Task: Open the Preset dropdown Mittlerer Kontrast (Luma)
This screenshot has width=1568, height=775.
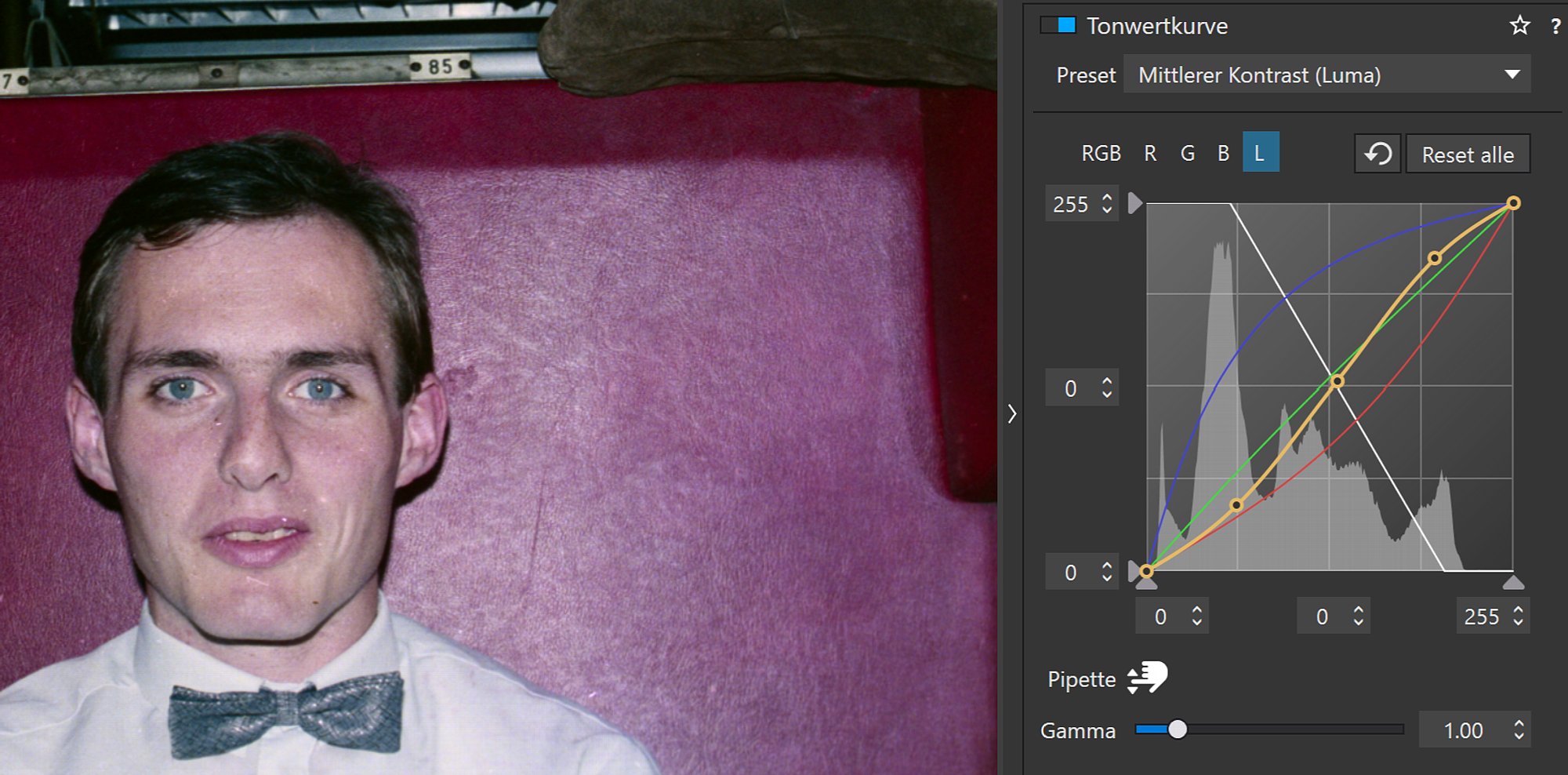Action: click(x=1327, y=75)
